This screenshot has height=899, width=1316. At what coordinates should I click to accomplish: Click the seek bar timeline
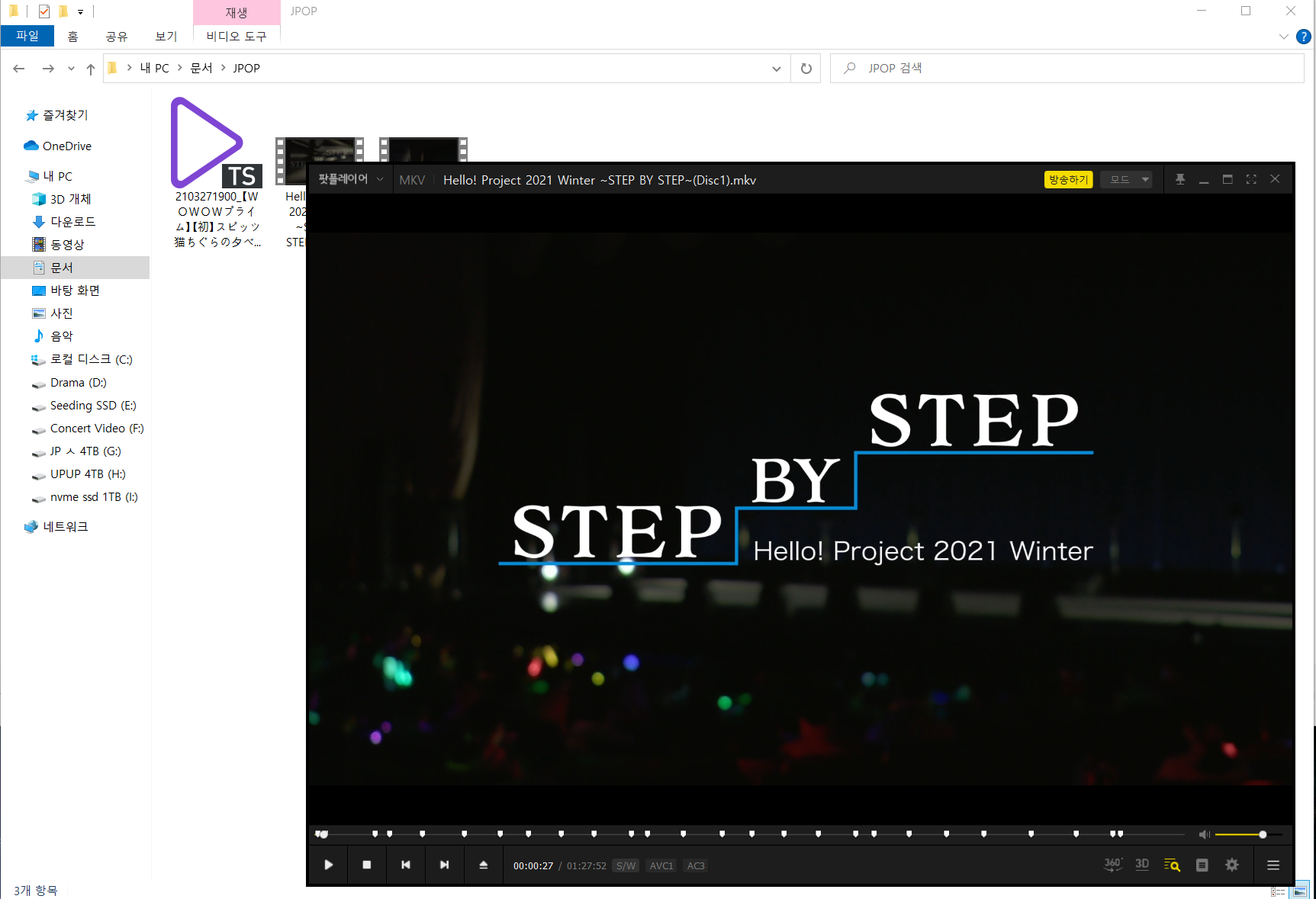pos(750,834)
